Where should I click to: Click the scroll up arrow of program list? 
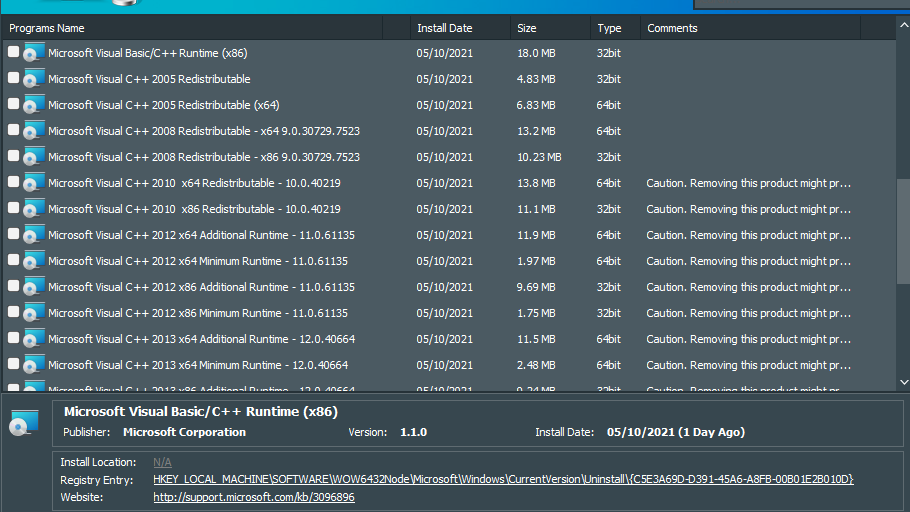904,25
